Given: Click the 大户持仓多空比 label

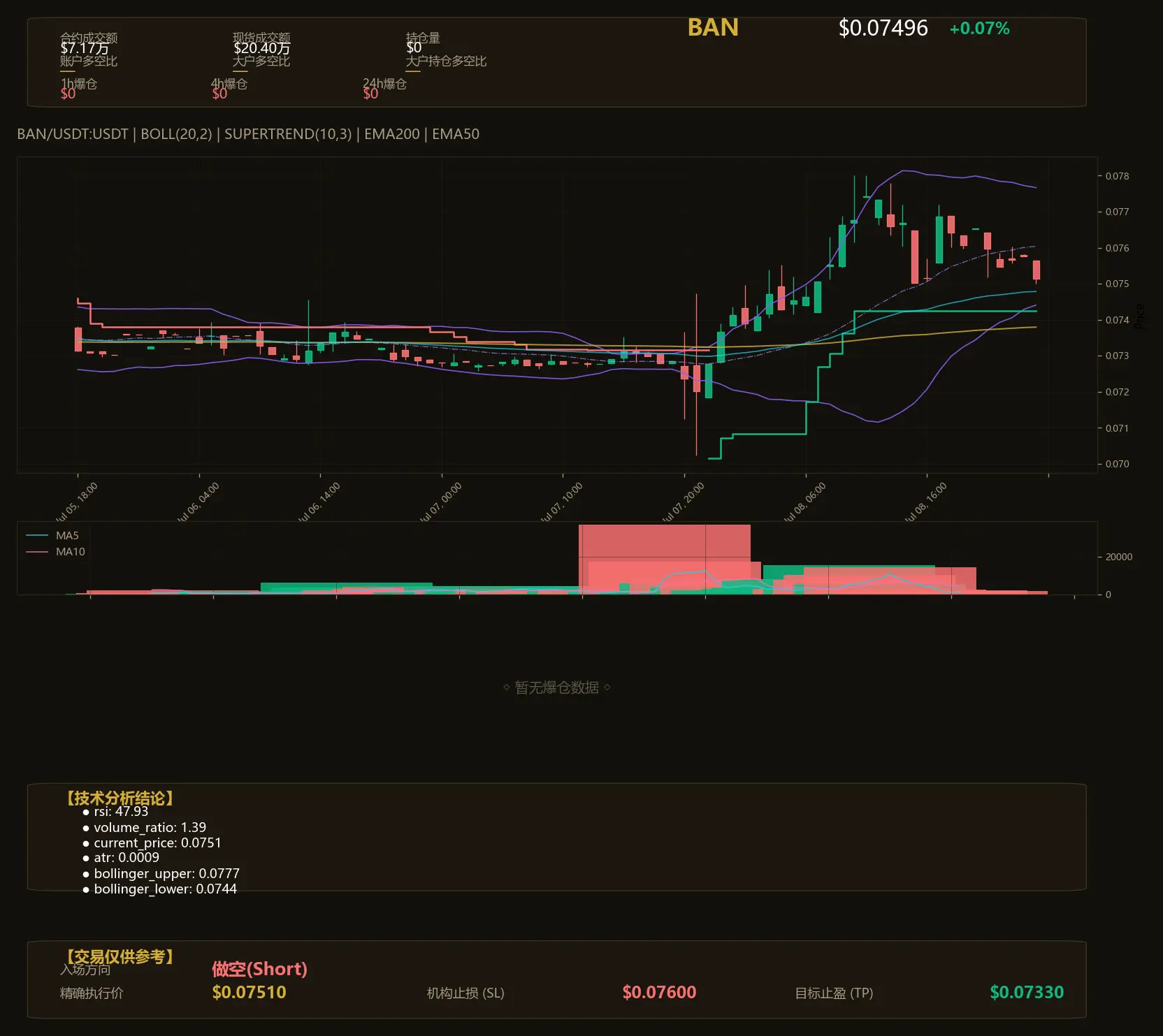Looking at the screenshot, I should (x=446, y=61).
